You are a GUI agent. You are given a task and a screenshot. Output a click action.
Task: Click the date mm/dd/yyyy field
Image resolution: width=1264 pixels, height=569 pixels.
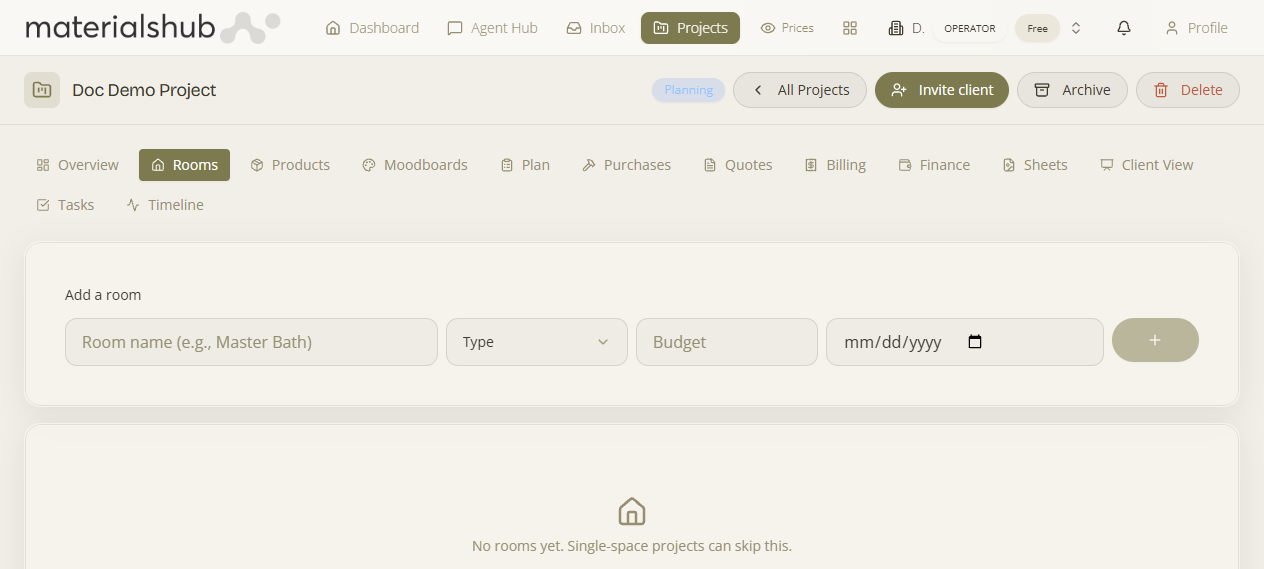tap(965, 342)
